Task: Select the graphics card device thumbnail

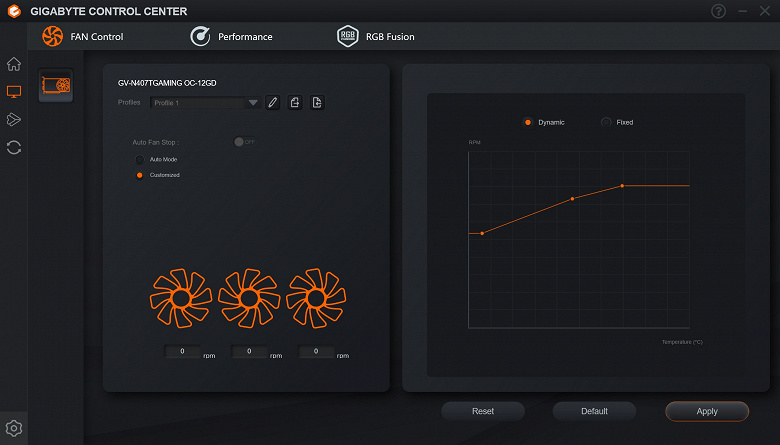Action: pyautogui.click(x=56, y=86)
